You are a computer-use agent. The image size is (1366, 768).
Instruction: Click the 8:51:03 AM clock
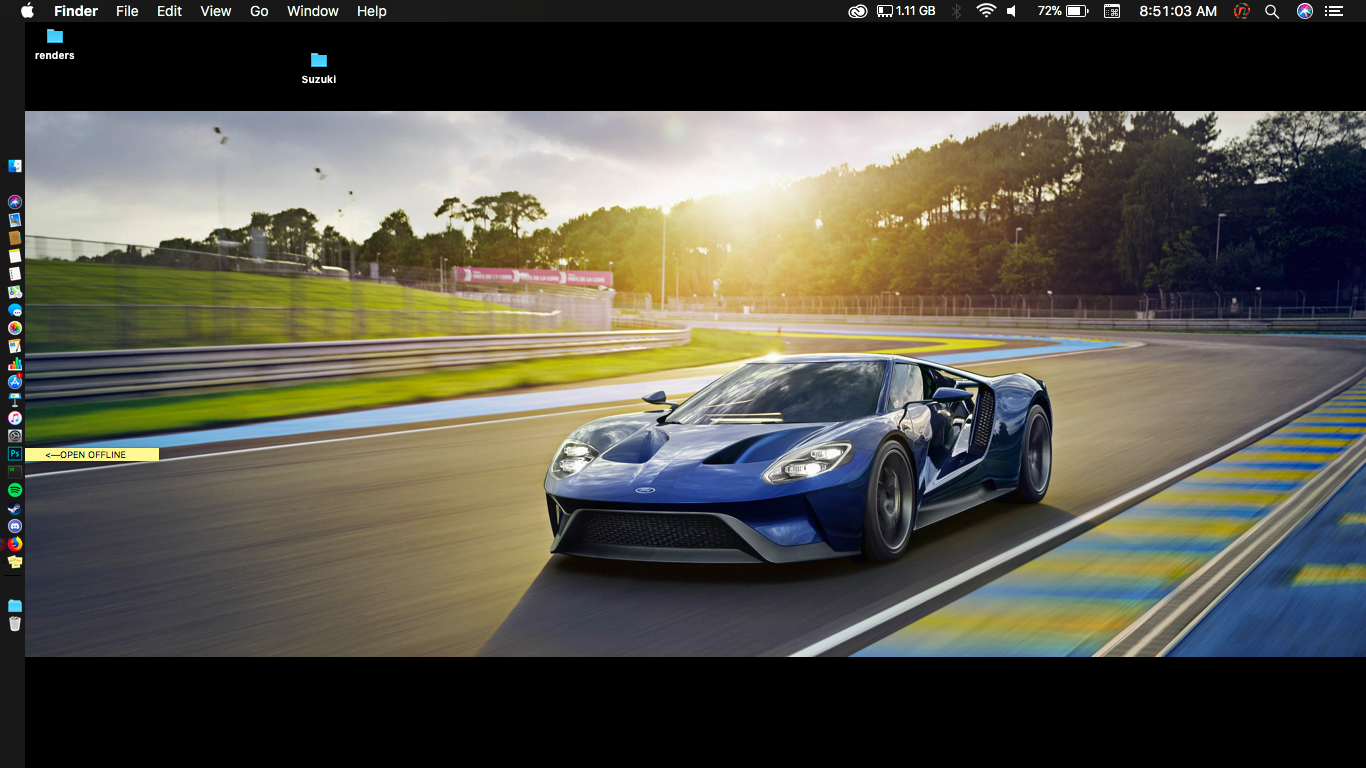point(1178,11)
